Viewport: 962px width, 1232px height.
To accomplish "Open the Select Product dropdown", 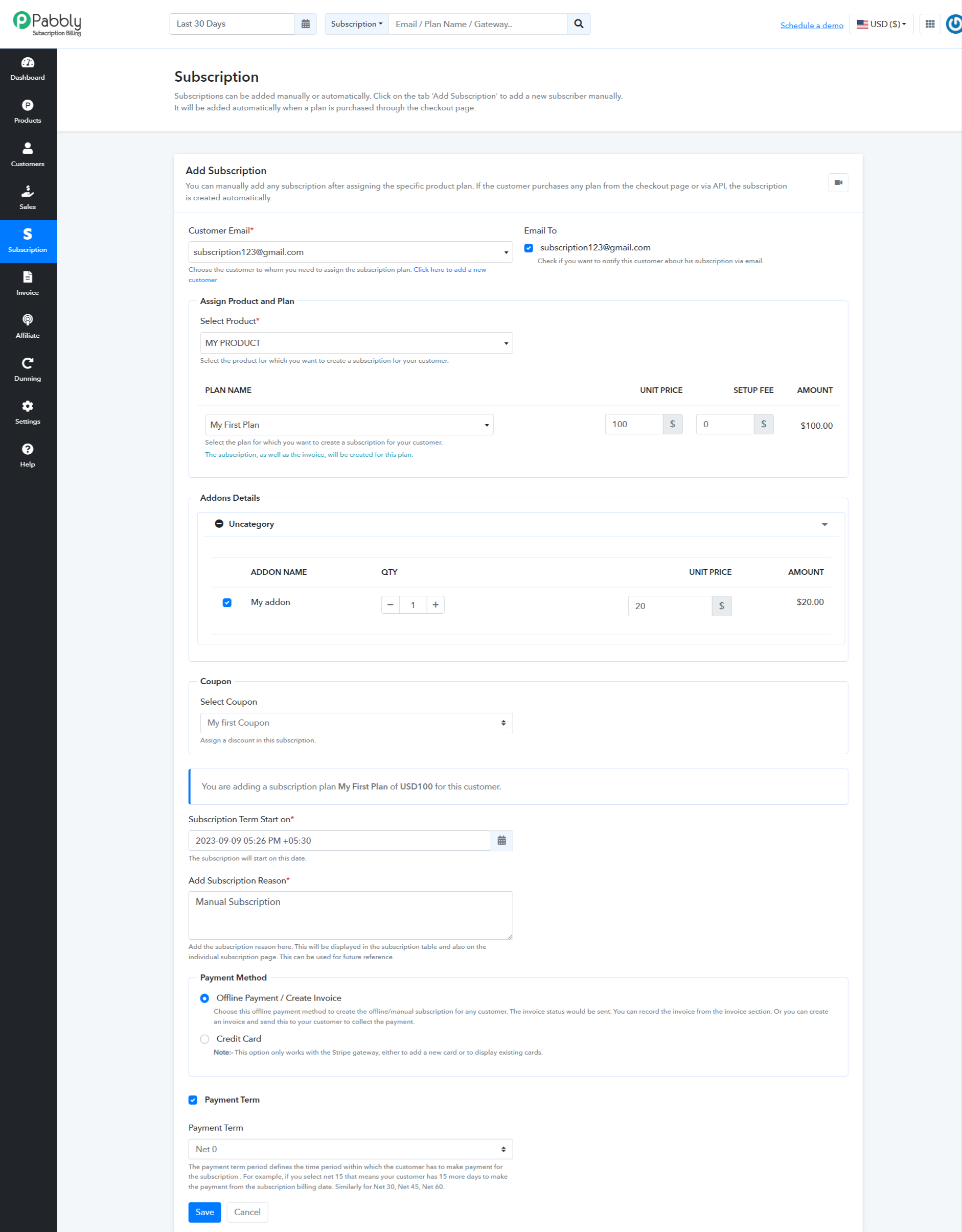I will 356,343.
